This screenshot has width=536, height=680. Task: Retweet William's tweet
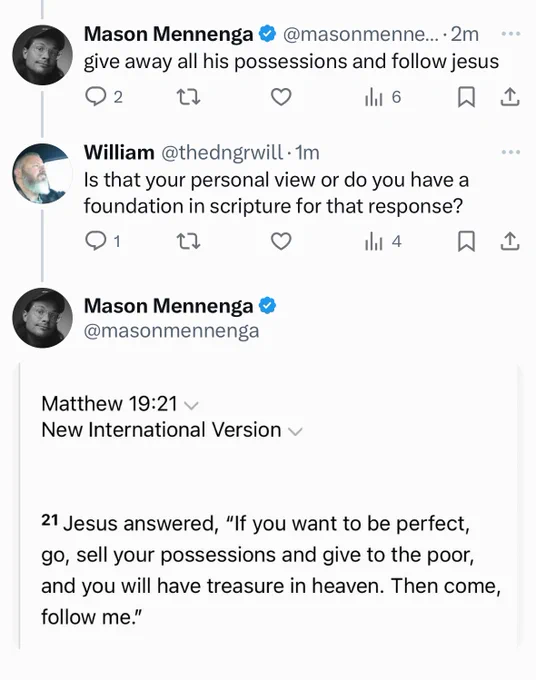189,241
